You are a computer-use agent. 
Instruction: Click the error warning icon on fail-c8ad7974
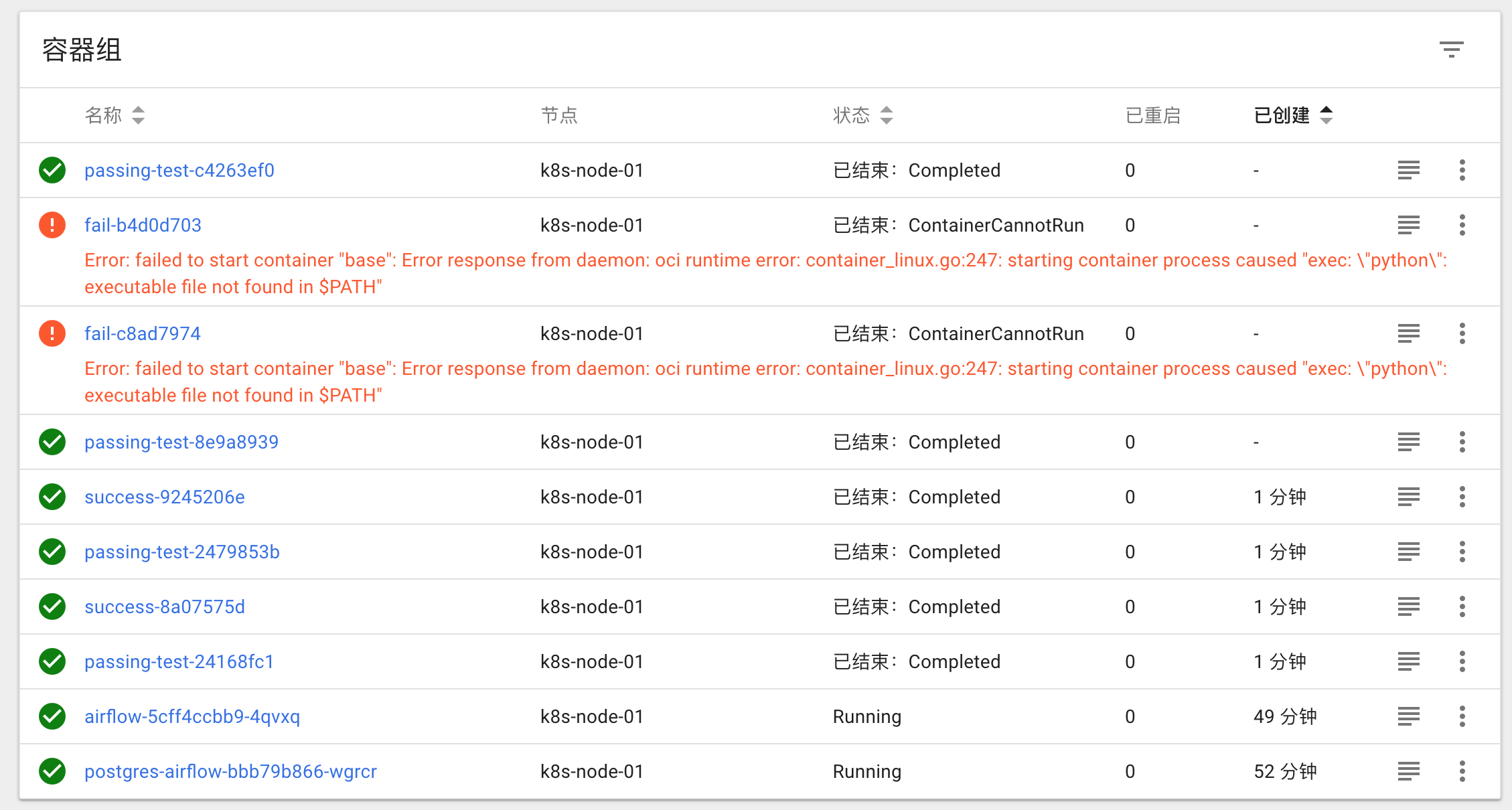52,333
